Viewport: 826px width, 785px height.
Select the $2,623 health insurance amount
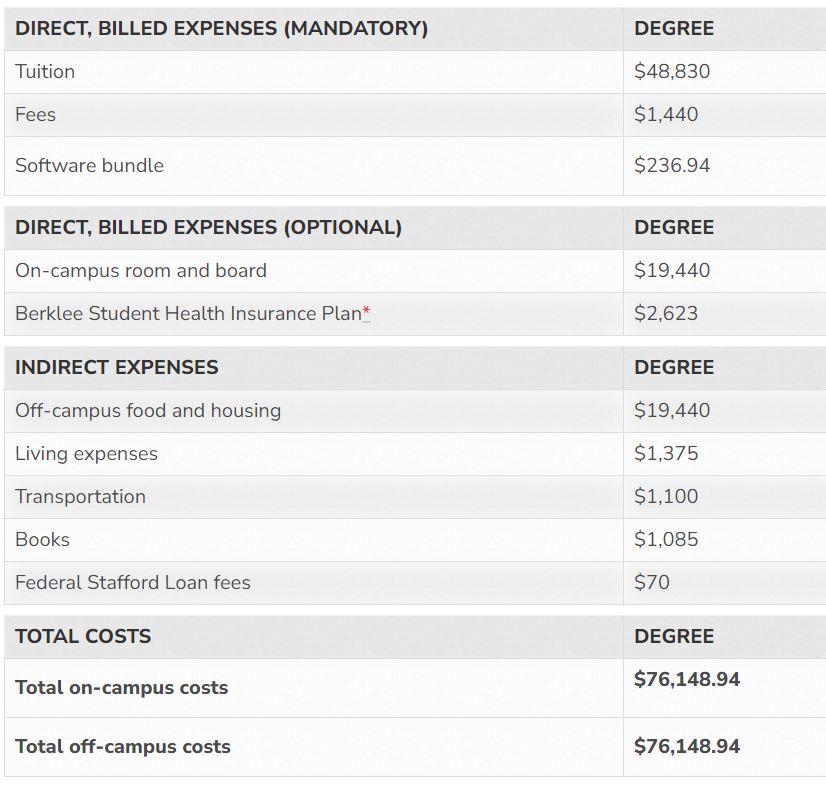tap(666, 314)
